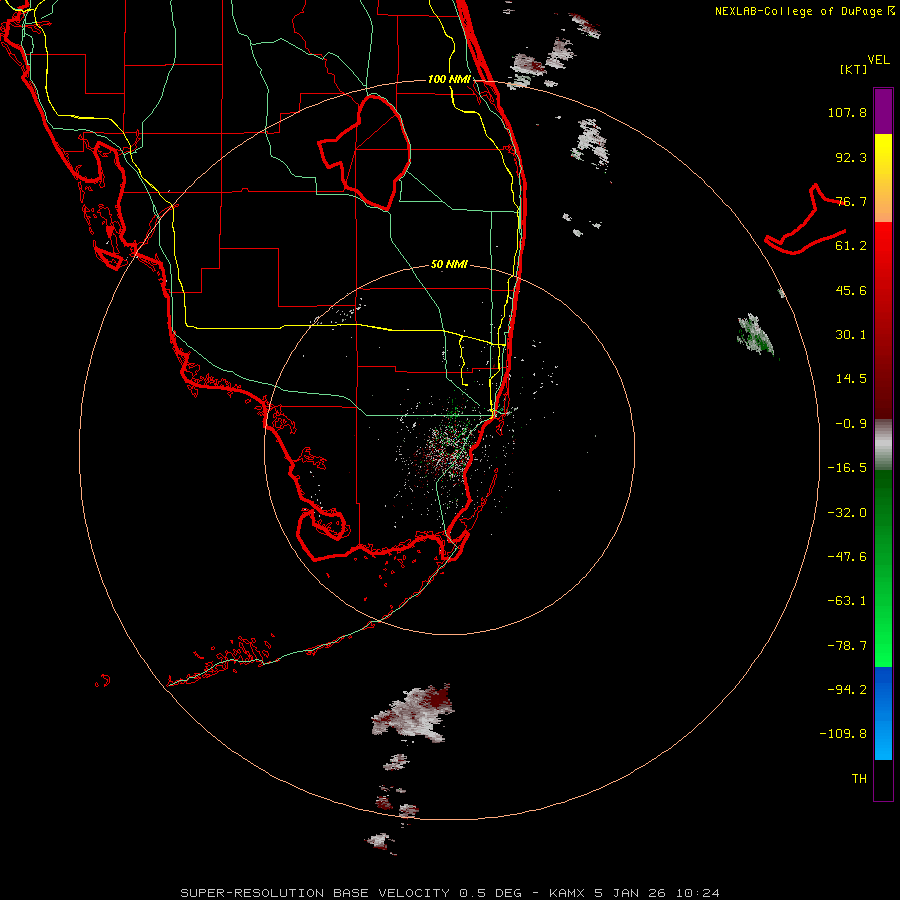
Task: Click the VEL legend heading
Action: coord(878,60)
